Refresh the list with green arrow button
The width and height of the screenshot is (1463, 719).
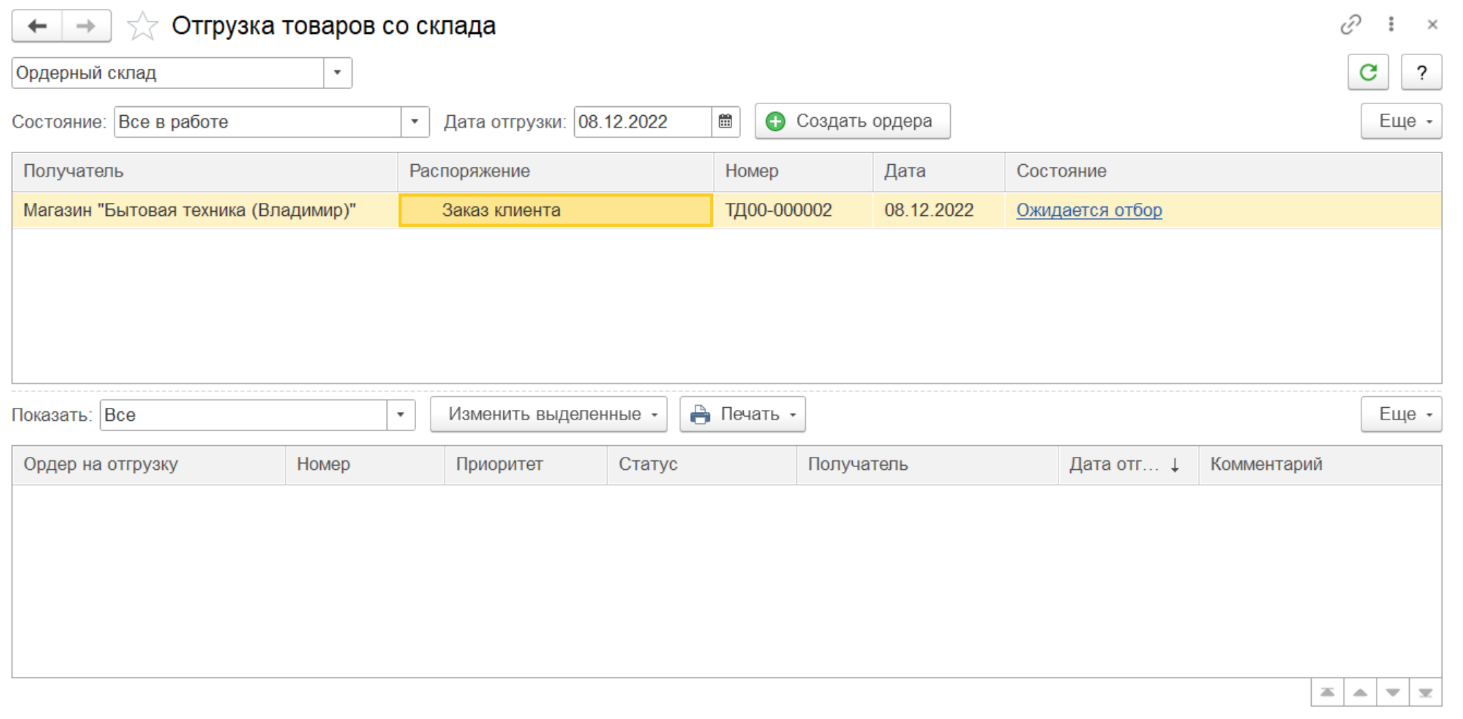(x=1368, y=72)
